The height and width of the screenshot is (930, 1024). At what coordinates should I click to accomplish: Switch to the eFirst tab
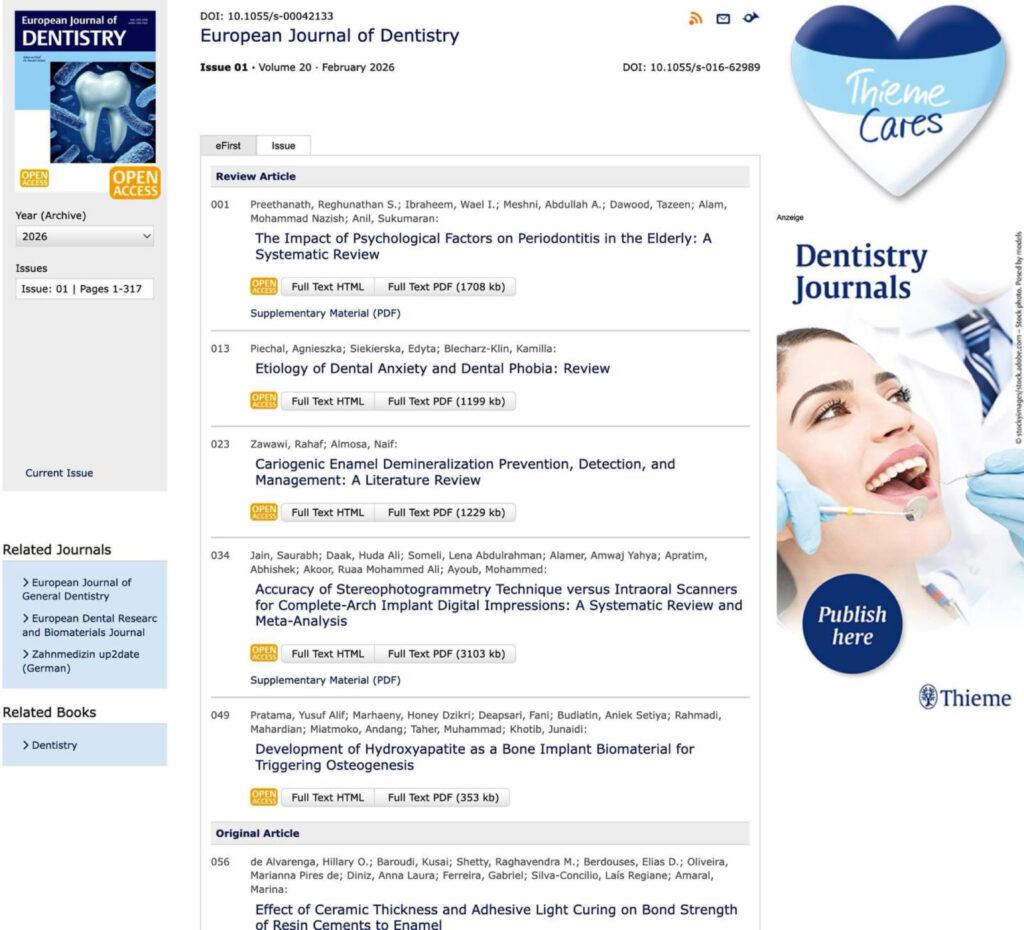point(228,146)
